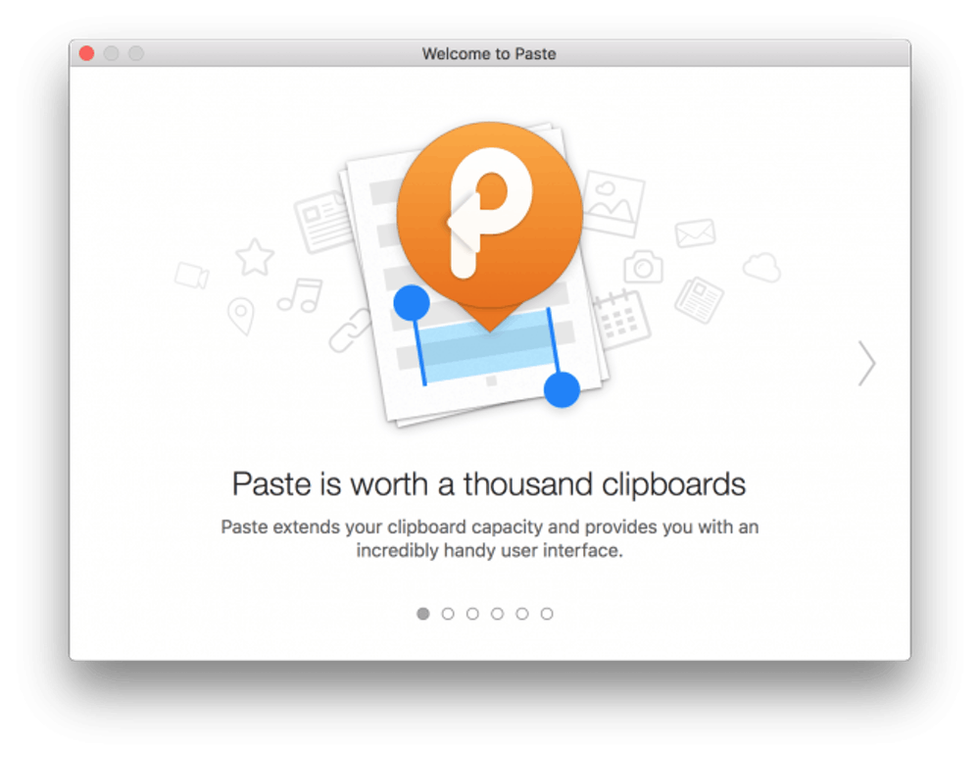The width and height of the screenshot is (980, 760).
Task: Click the chain link icon
Action: [350, 330]
